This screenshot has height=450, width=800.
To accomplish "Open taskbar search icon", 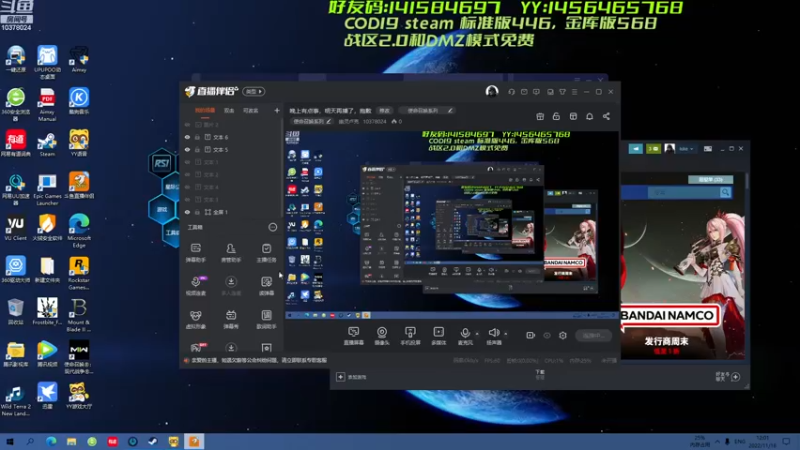I will tap(30, 441).
